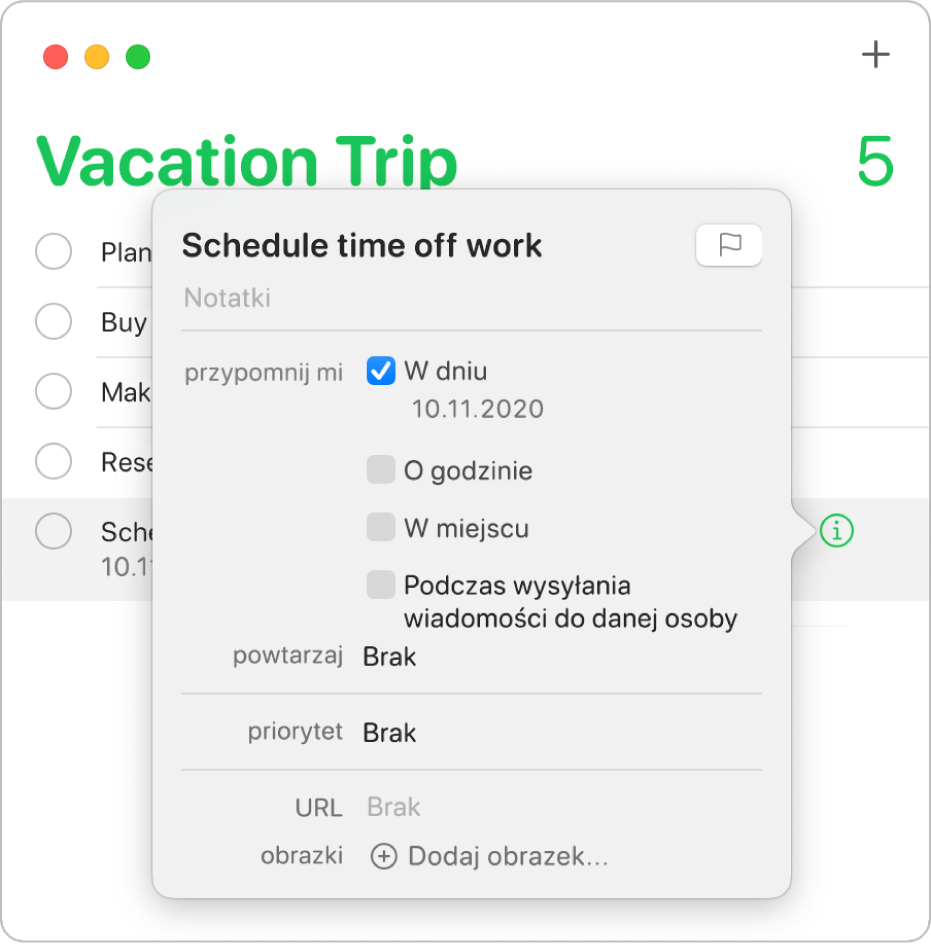931x944 pixels.
Task: Click the green info icon
Action: click(836, 532)
